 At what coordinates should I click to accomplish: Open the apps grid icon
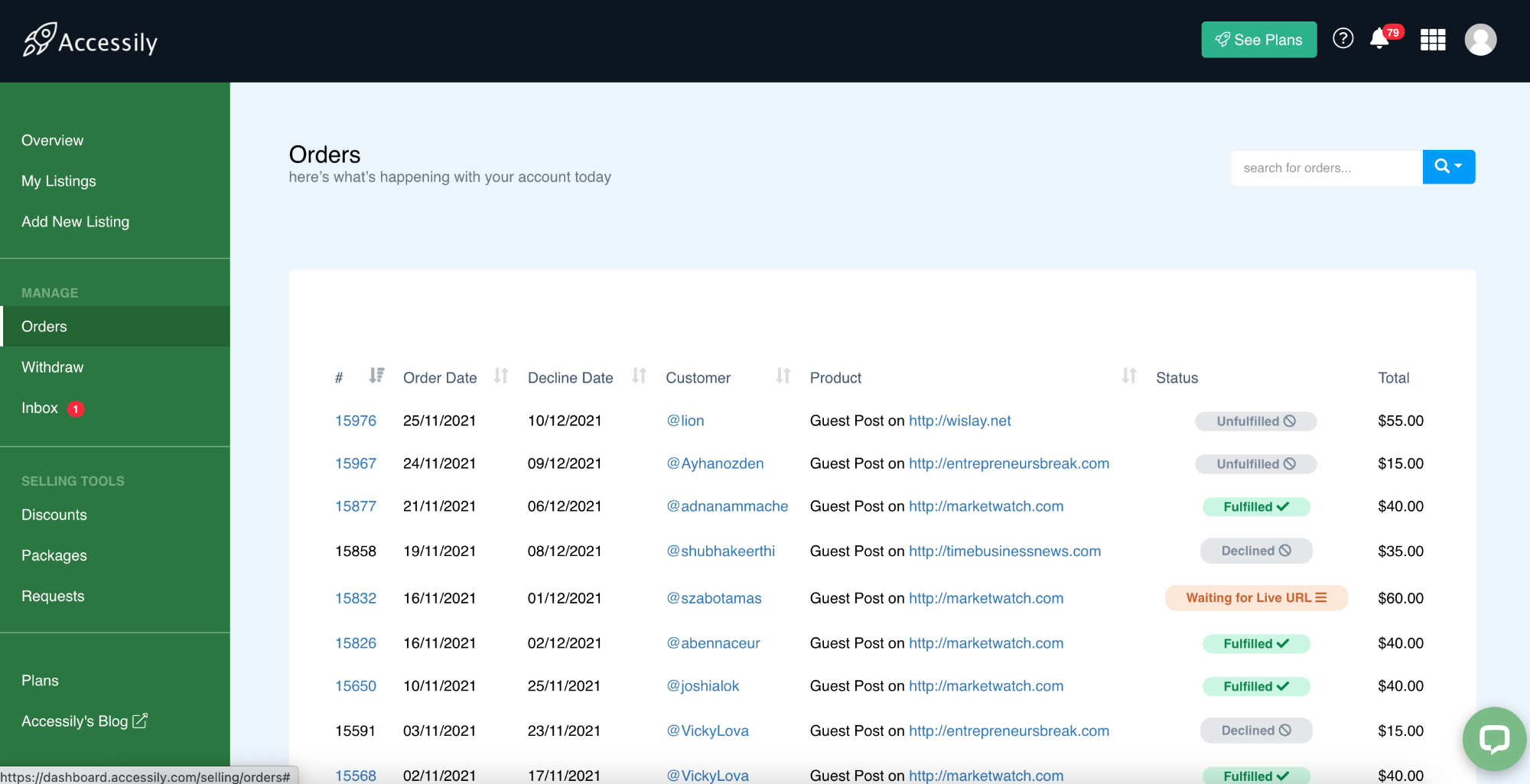point(1433,40)
